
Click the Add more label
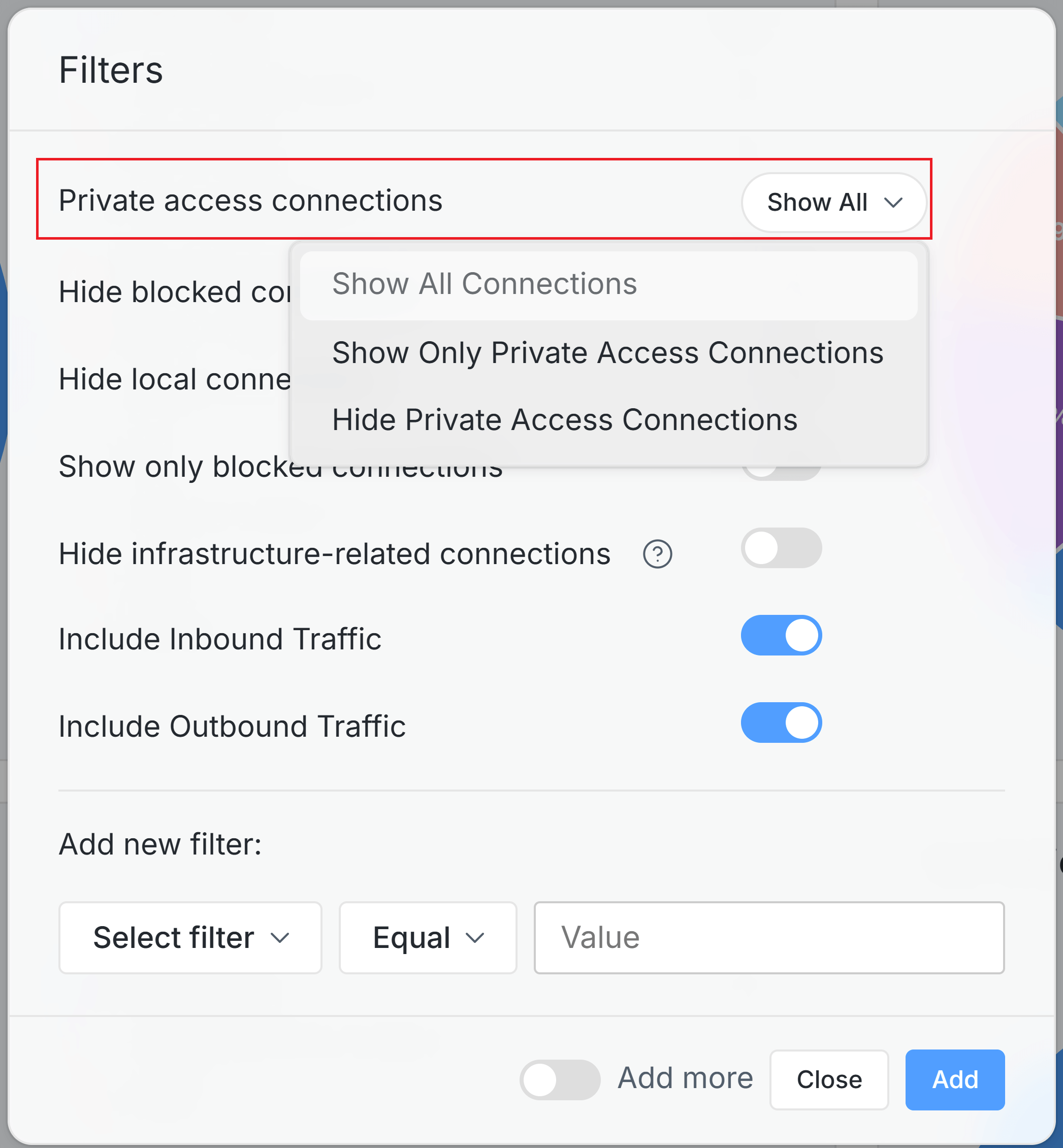(685, 1078)
